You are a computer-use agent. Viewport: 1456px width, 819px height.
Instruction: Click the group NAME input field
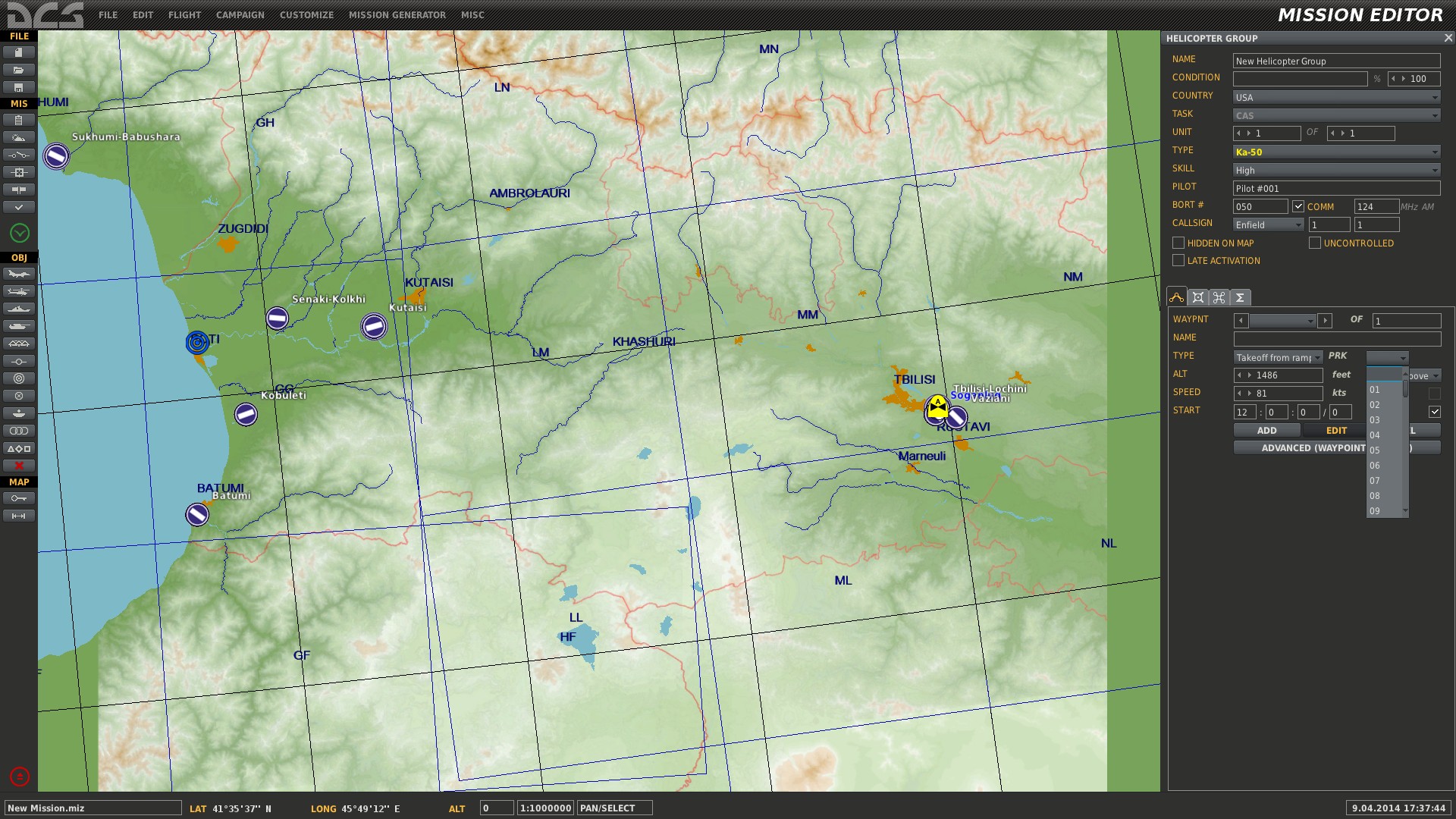pos(1336,61)
